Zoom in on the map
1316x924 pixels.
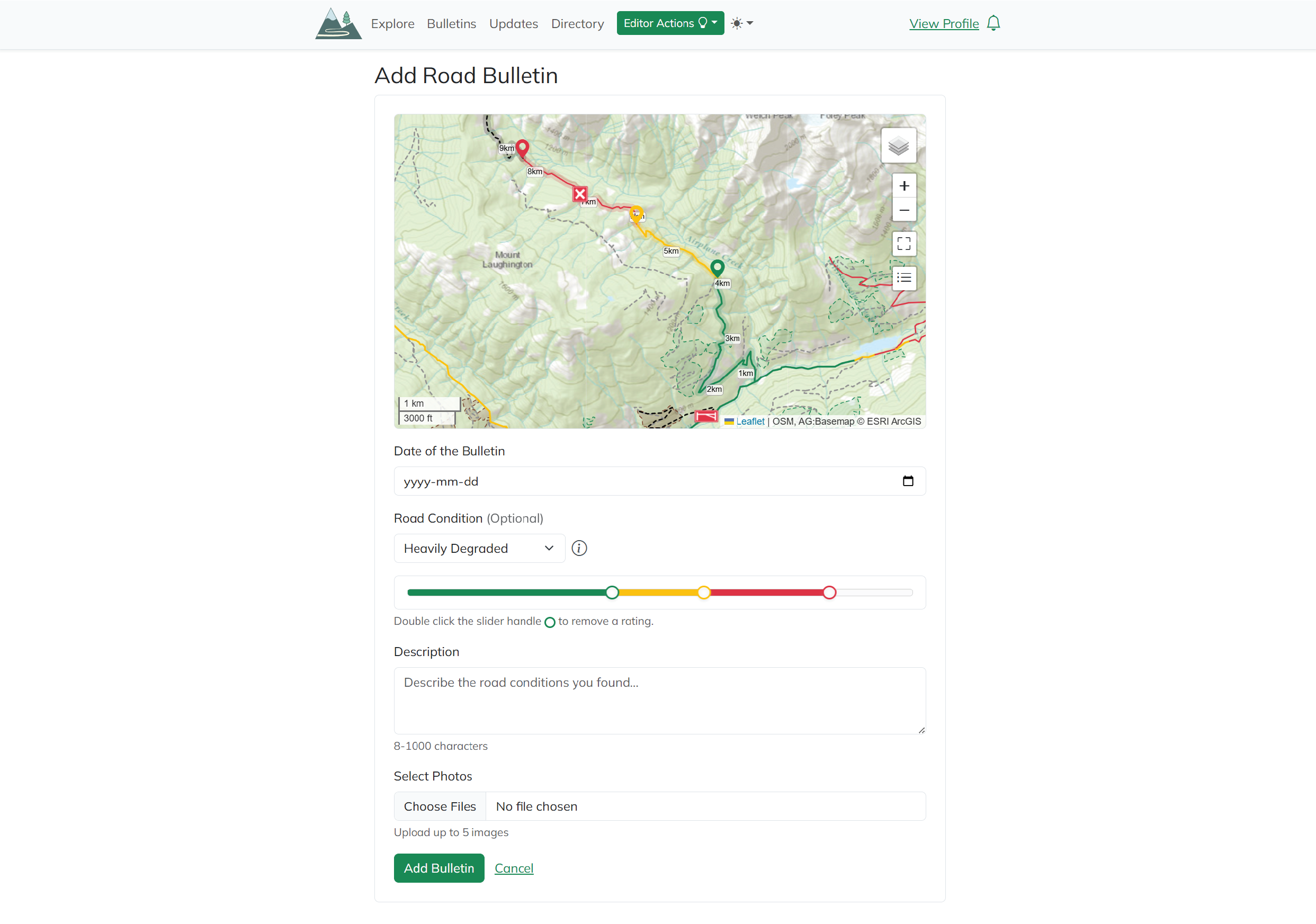904,186
